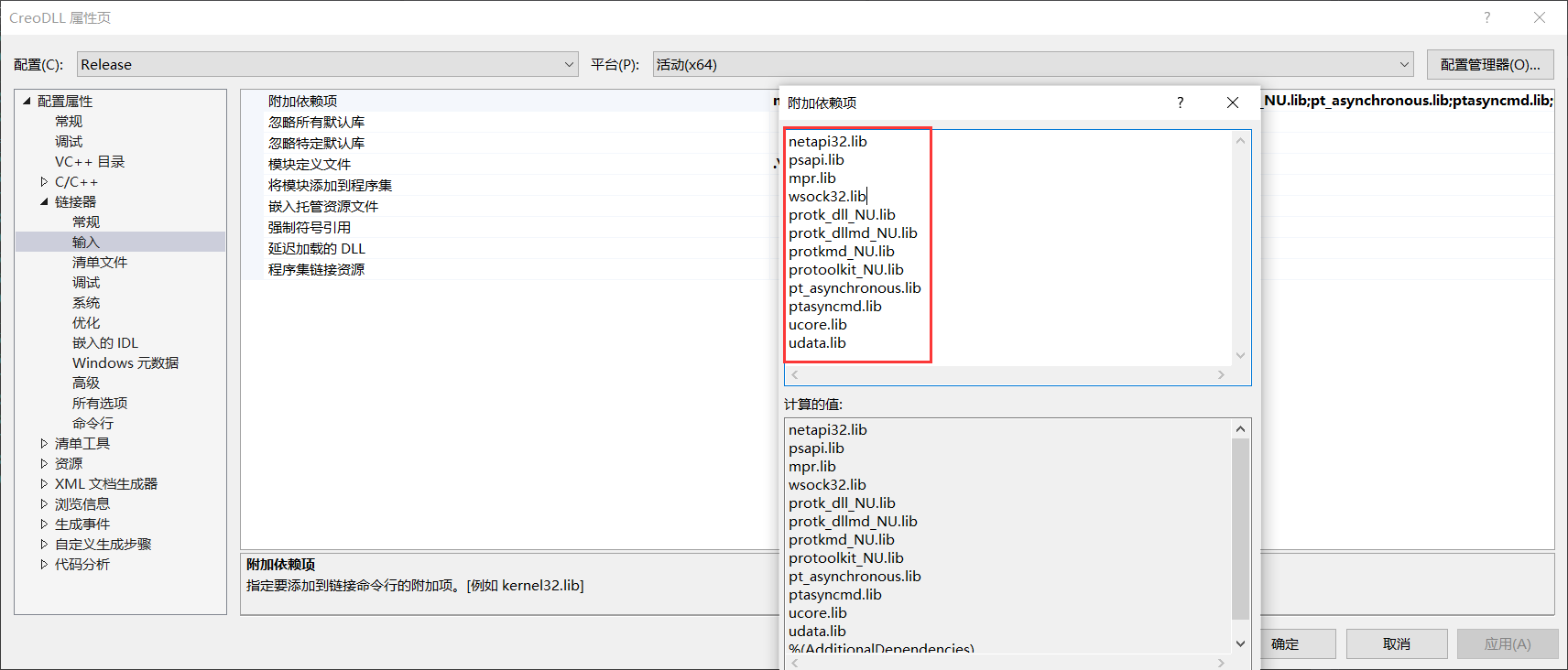This screenshot has height=670, width=1568.
Task: Select 所有选项 tree item
Action: coord(100,403)
